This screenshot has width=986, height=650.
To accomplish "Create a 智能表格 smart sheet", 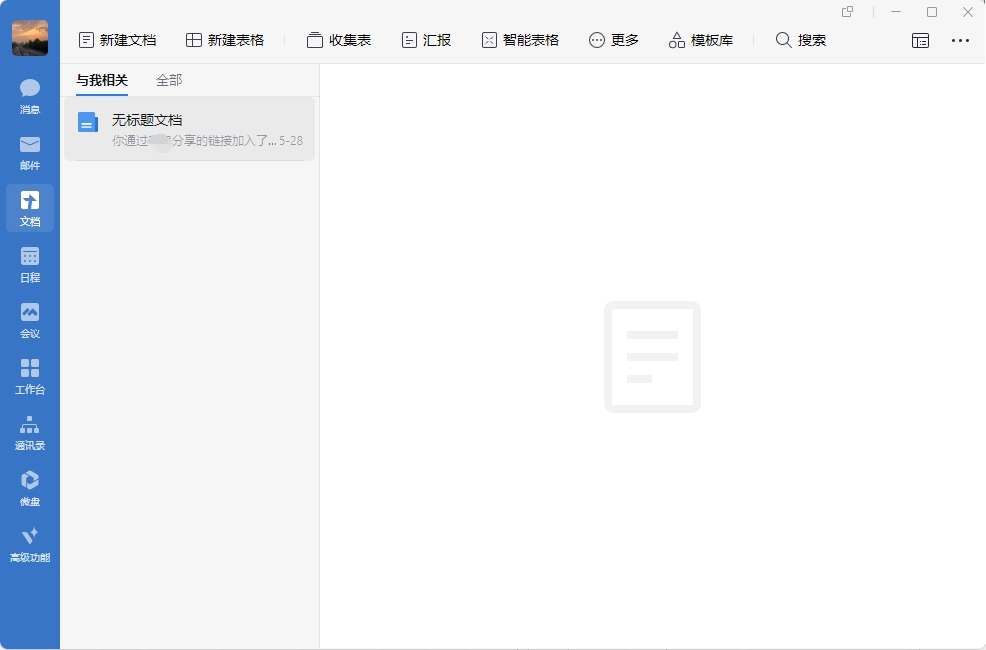I will [520, 40].
